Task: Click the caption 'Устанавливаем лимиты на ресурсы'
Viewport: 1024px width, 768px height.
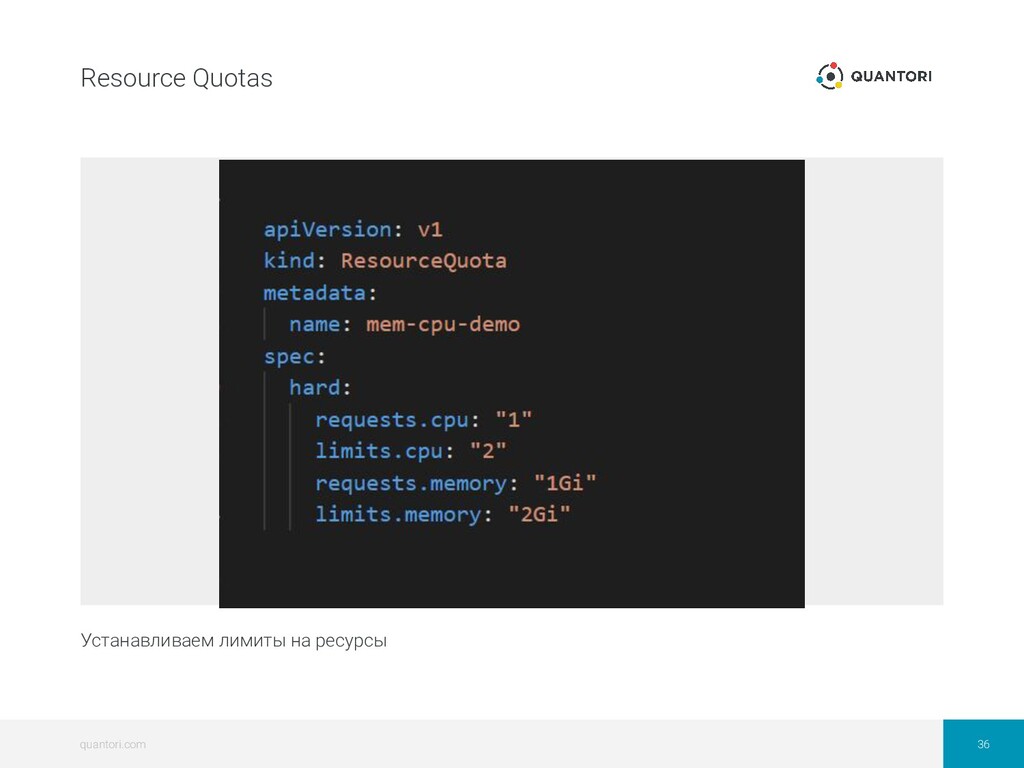Action: tap(234, 641)
